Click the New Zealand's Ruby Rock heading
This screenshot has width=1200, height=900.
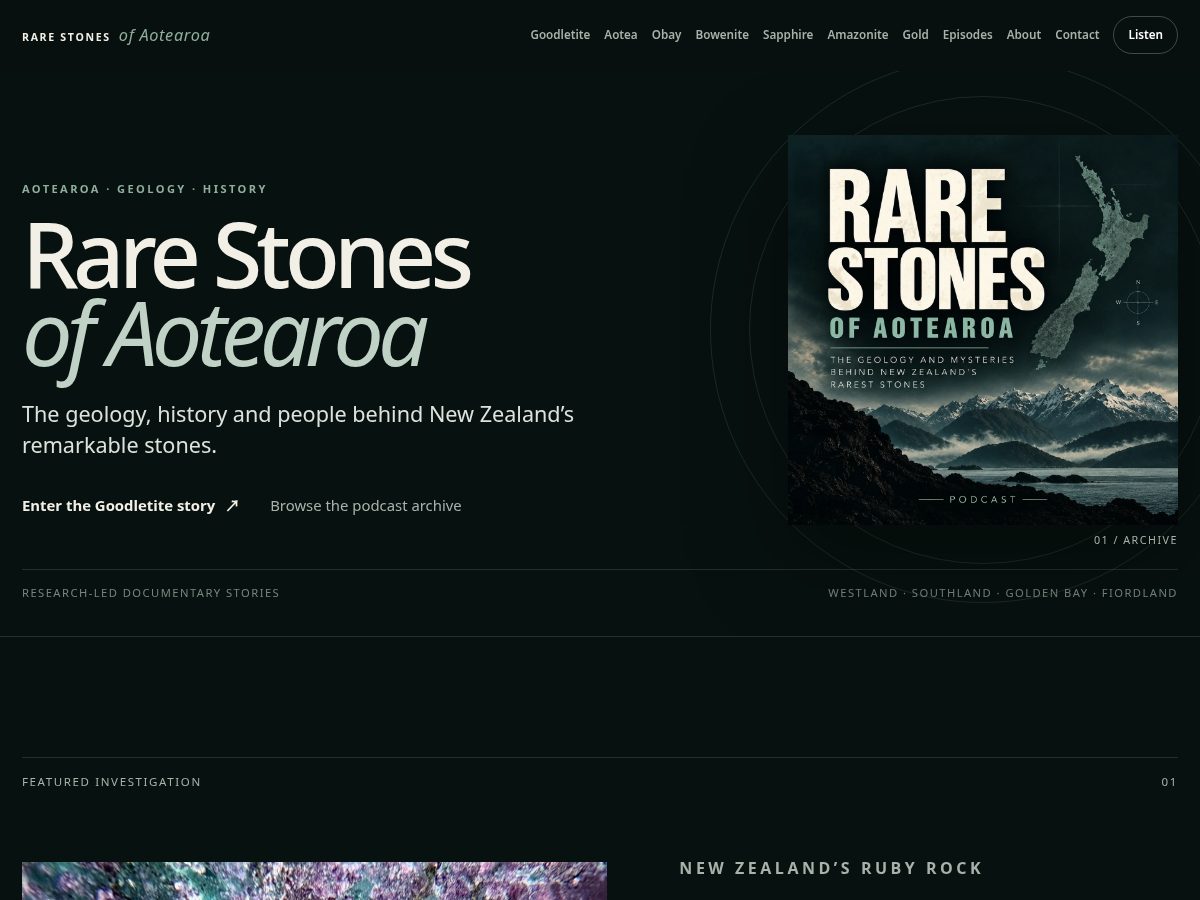pyautogui.click(x=831, y=868)
